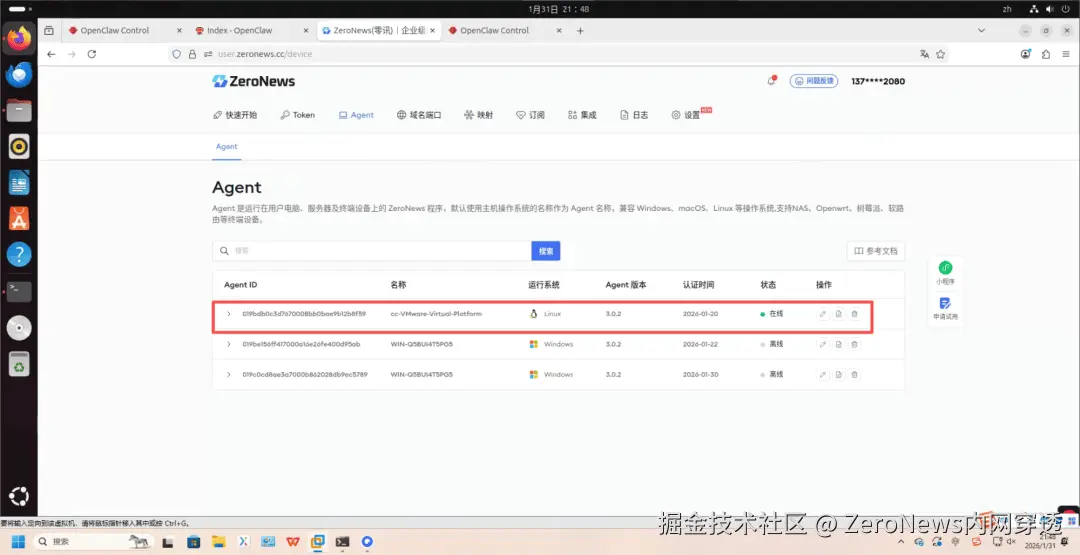The height and width of the screenshot is (555, 1080).
Task: Expand the cc-VMware-Virtual-Platform agent row
Action: [x=229, y=314]
